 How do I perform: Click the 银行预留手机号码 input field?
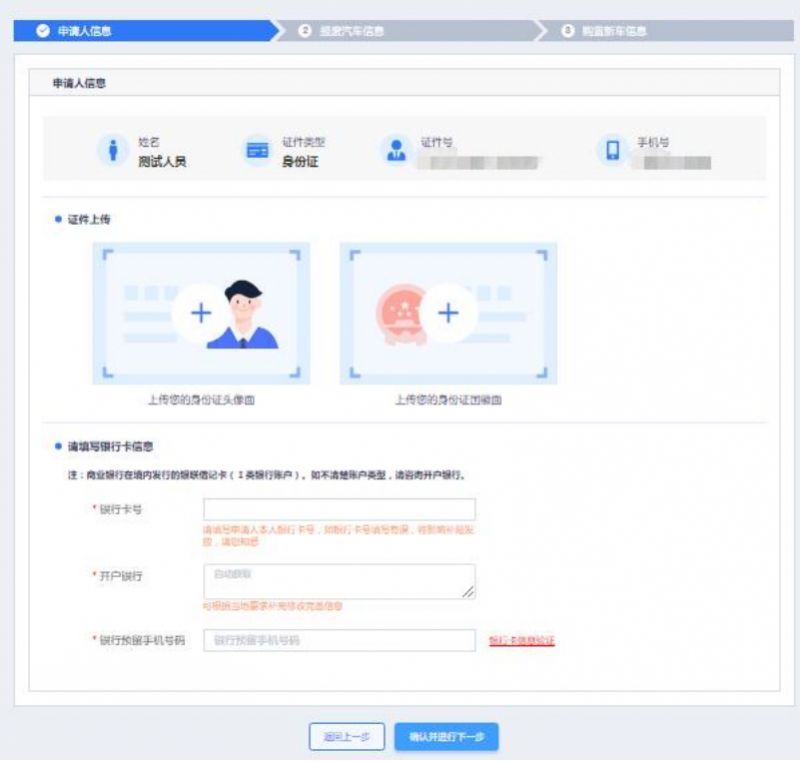coord(339,640)
